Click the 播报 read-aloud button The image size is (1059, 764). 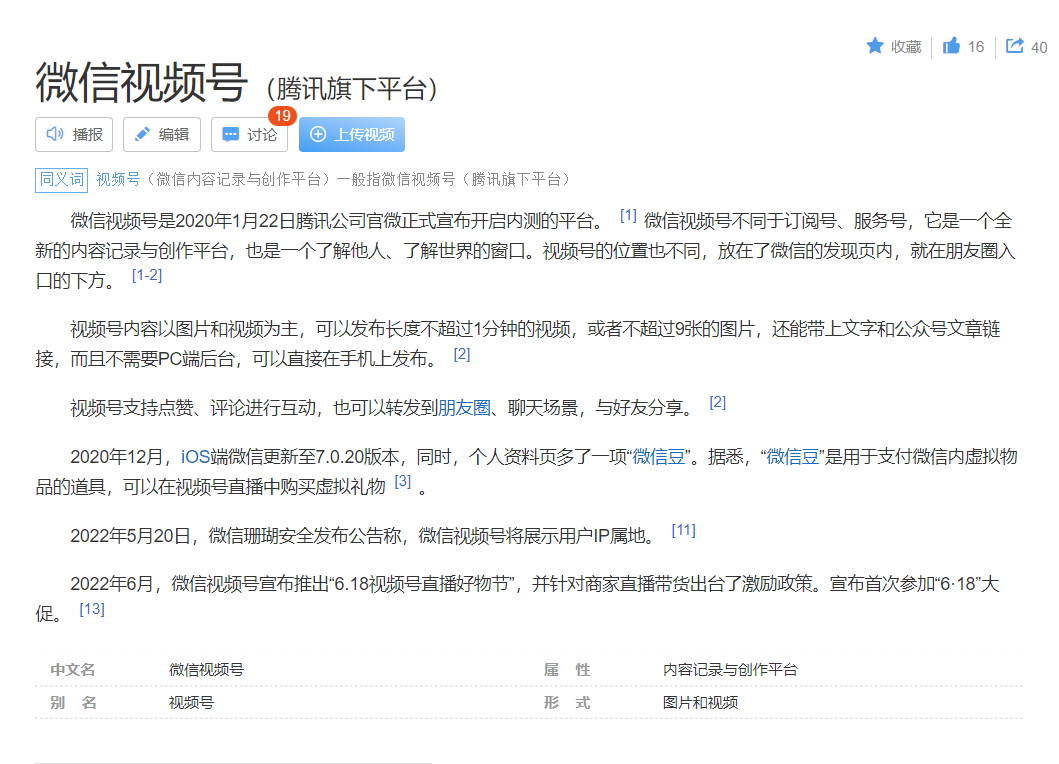coord(74,134)
